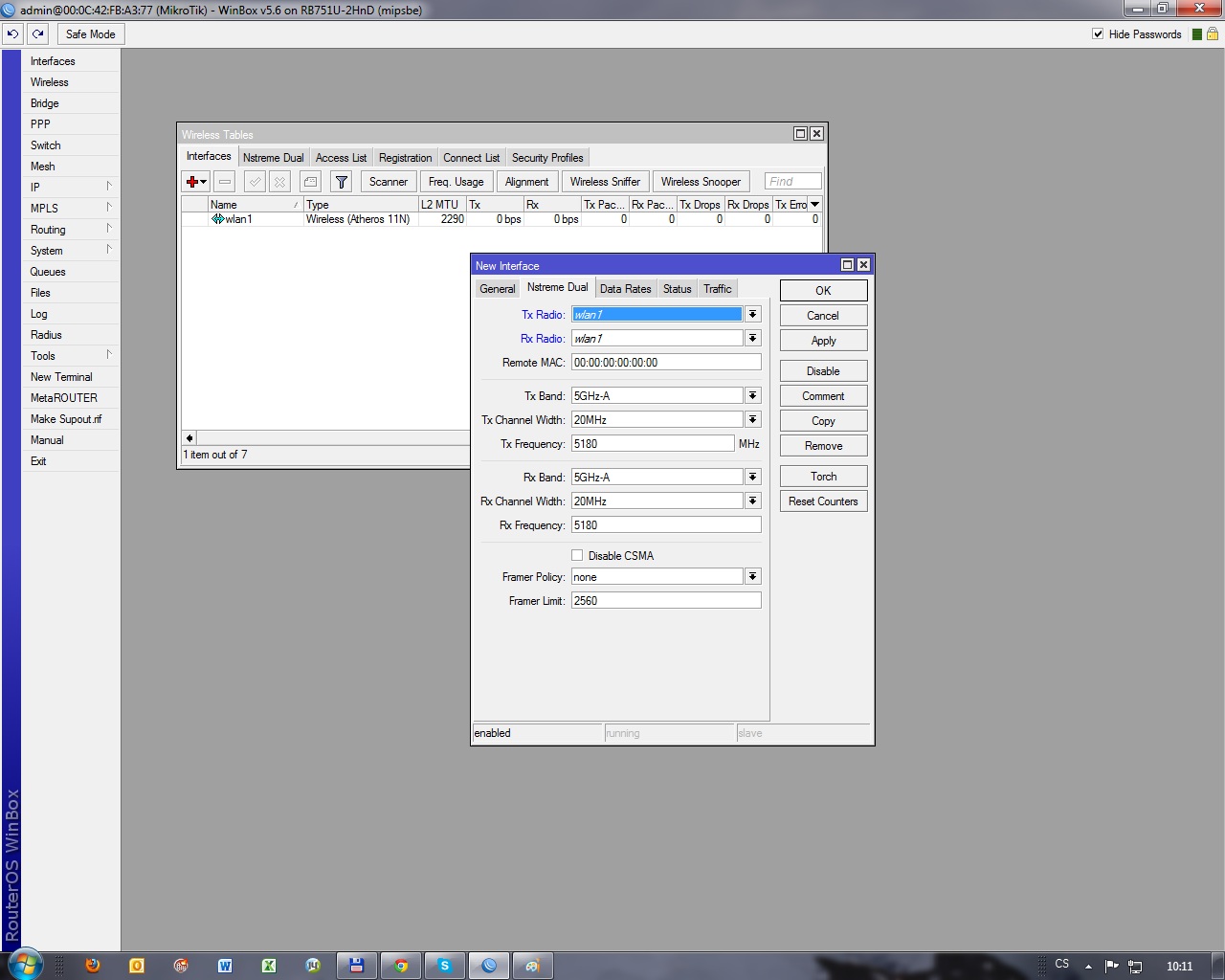Sort by the Name column header

click(x=256, y=204)
